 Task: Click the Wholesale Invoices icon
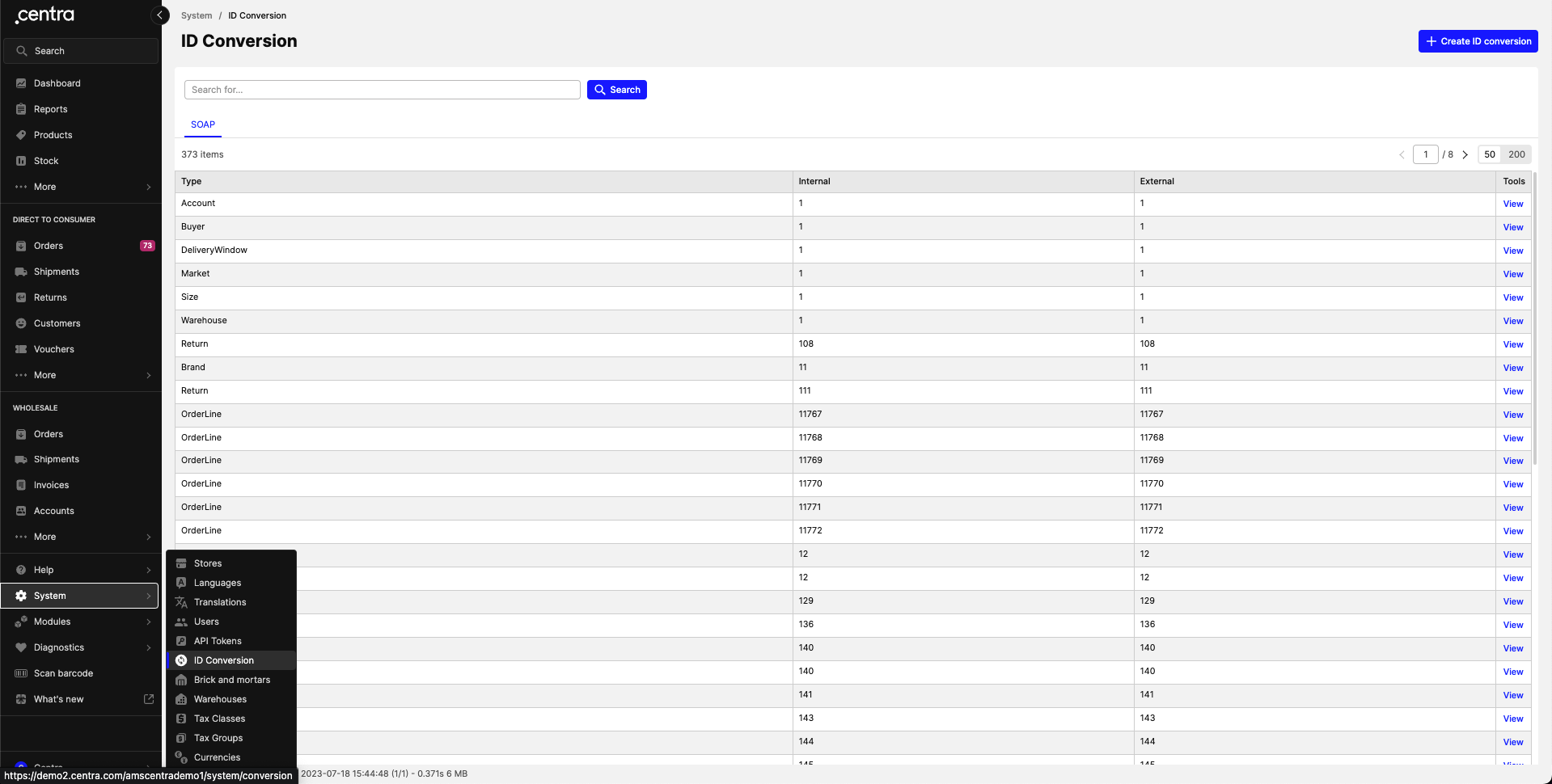click(x=21, y=485)
